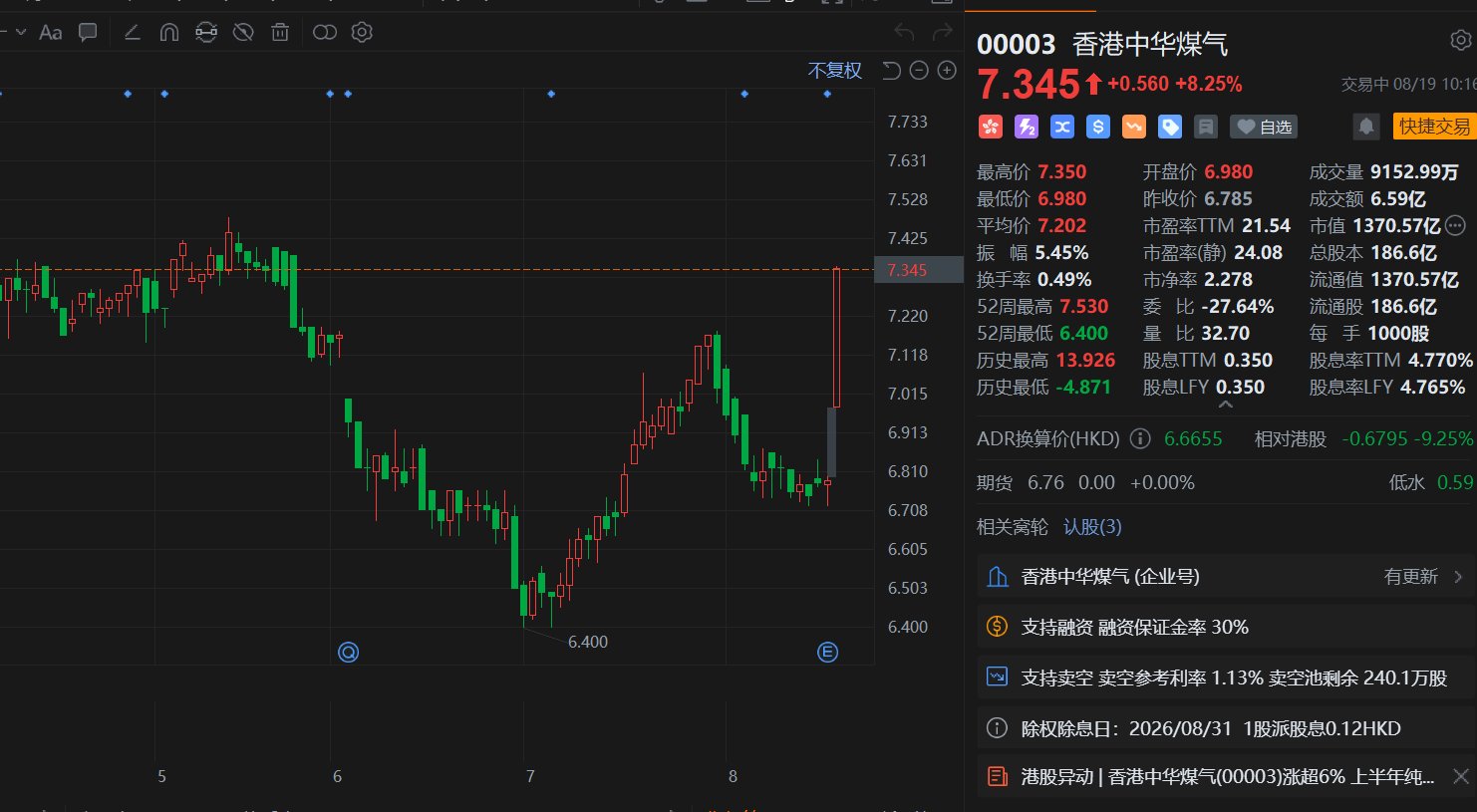Click the 市盈率TTM value 21.54

coord(1266,225)
